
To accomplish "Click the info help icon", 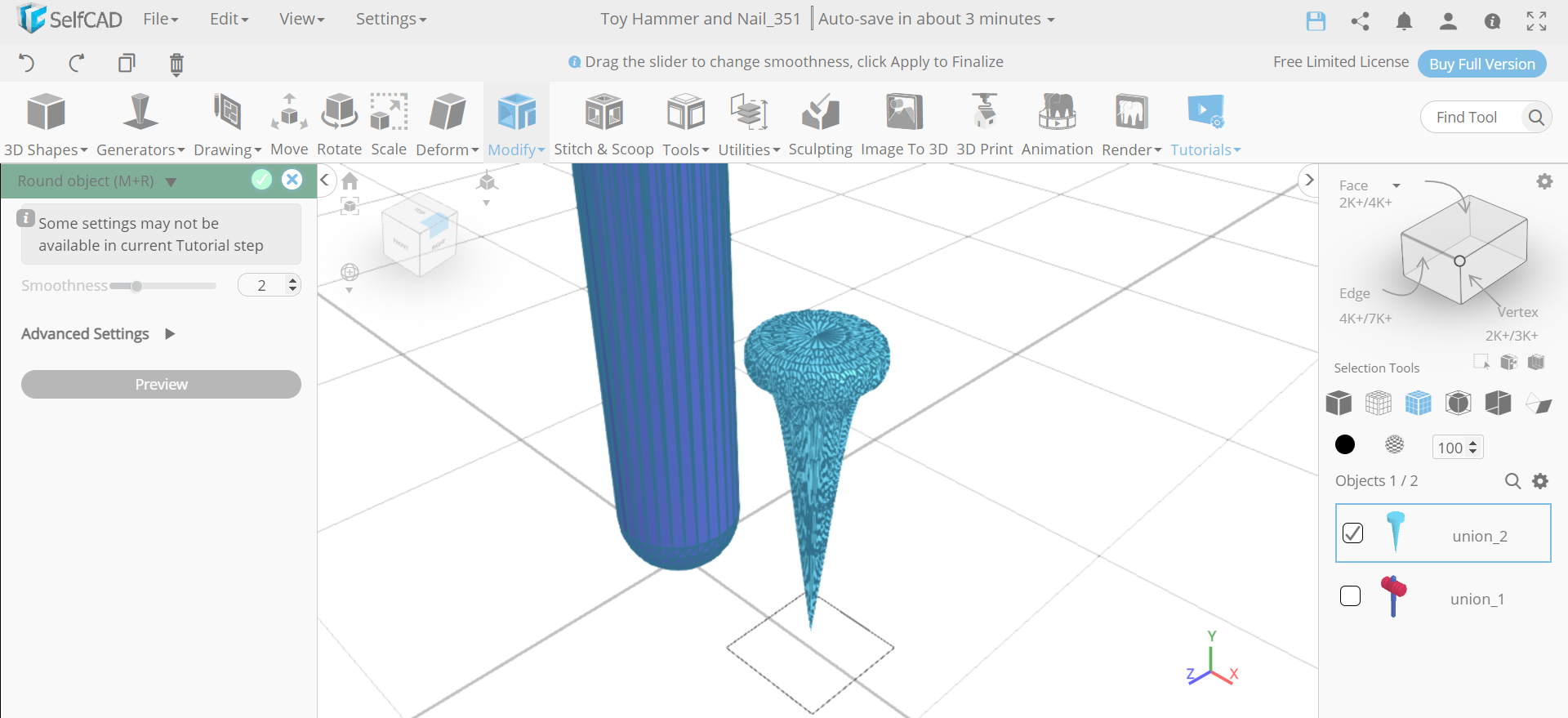I will [1492, 21].
